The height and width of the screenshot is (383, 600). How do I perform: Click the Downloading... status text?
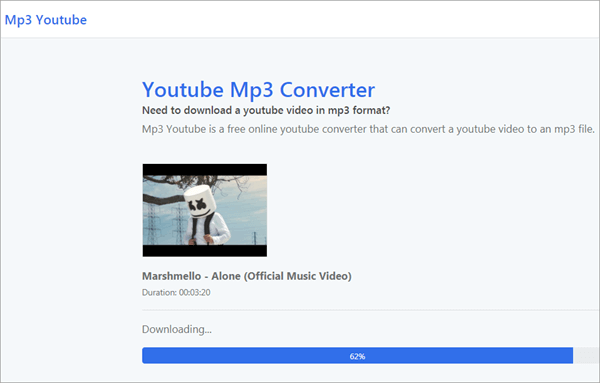(x=177, y=329)
